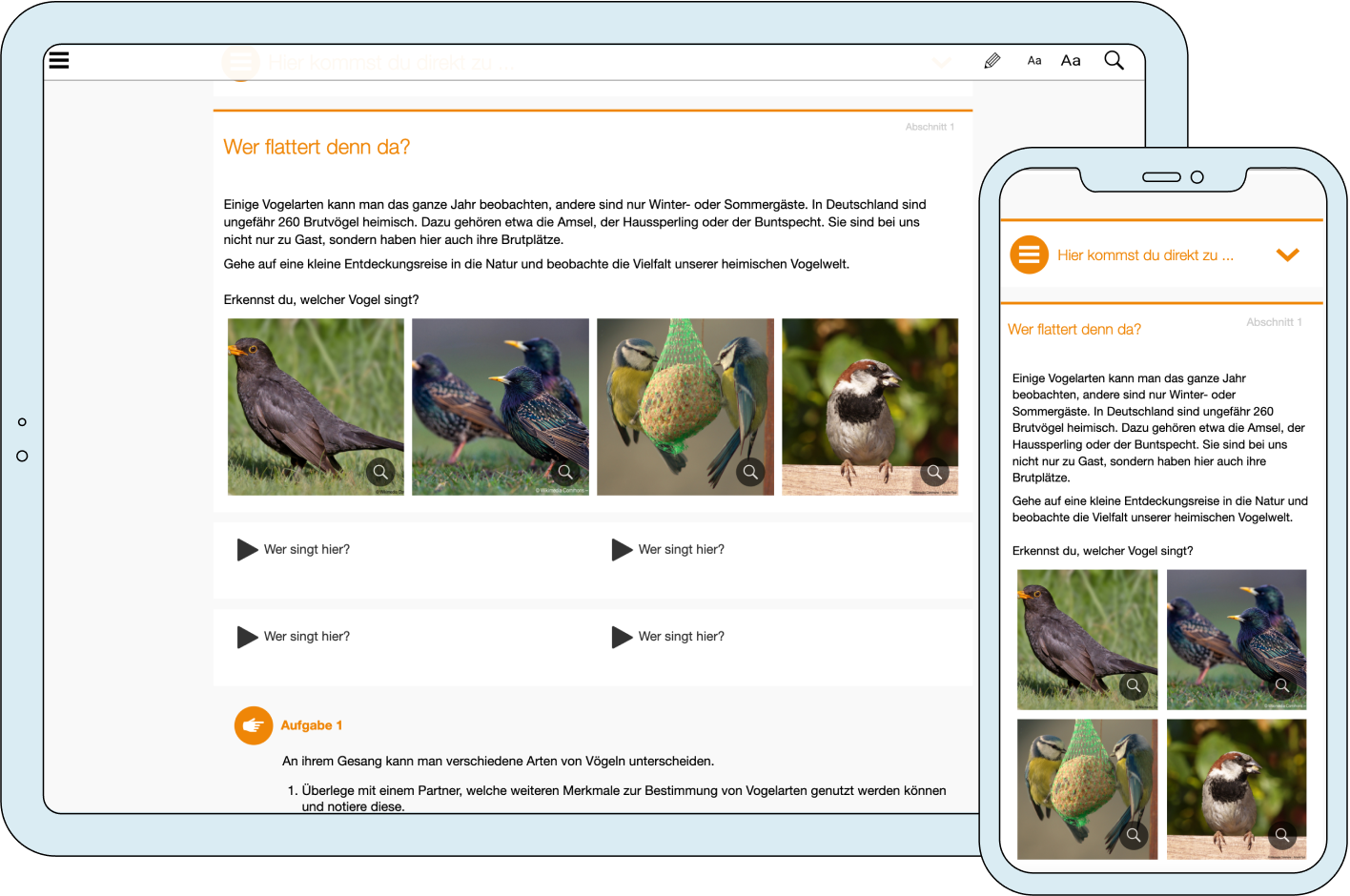Play the bottom-right 'Wer singt hier?' audio
Image resolution: width=1350 pixels, height=896 pixels.
click(623, 637)
